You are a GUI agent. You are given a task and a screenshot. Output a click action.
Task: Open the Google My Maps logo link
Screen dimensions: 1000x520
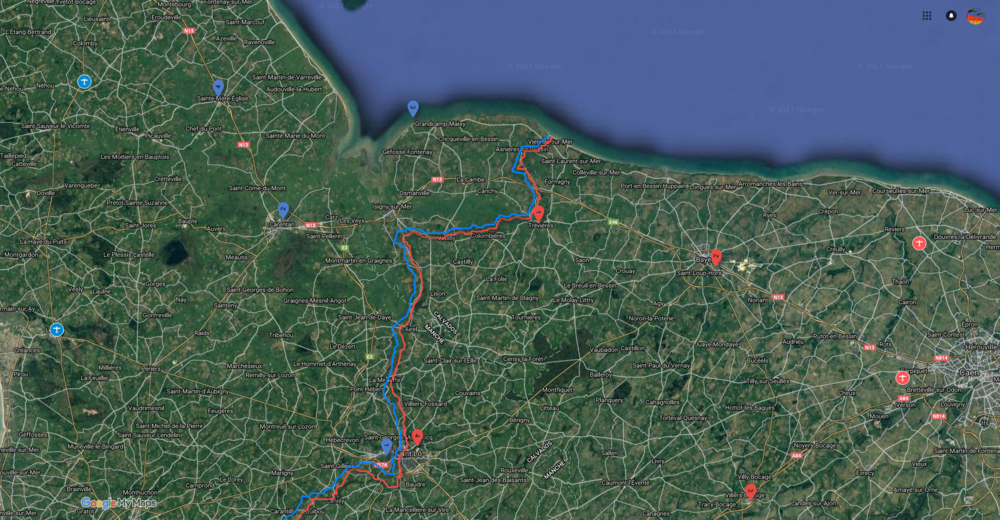tap(119, 503)
